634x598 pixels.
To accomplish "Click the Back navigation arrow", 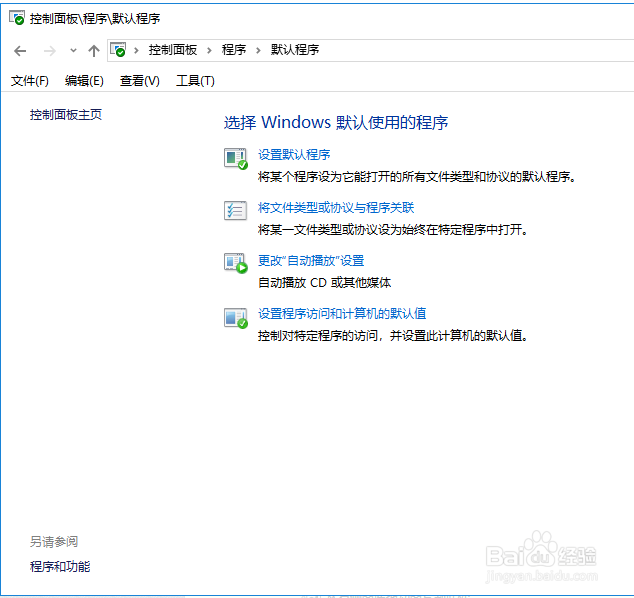I will [20, 51].
